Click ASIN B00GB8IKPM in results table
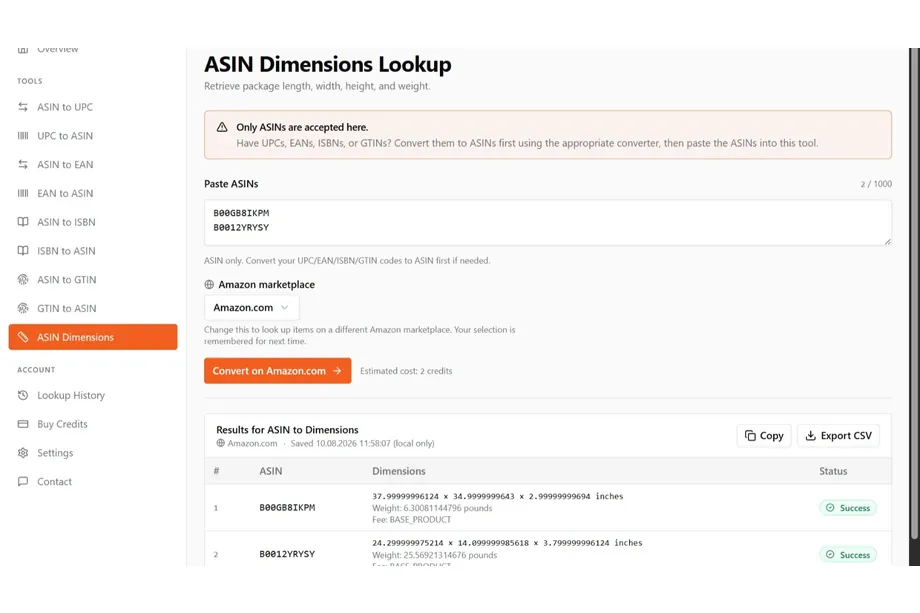The width and height of the screenshot is (920, 613). tap(287, 507)
